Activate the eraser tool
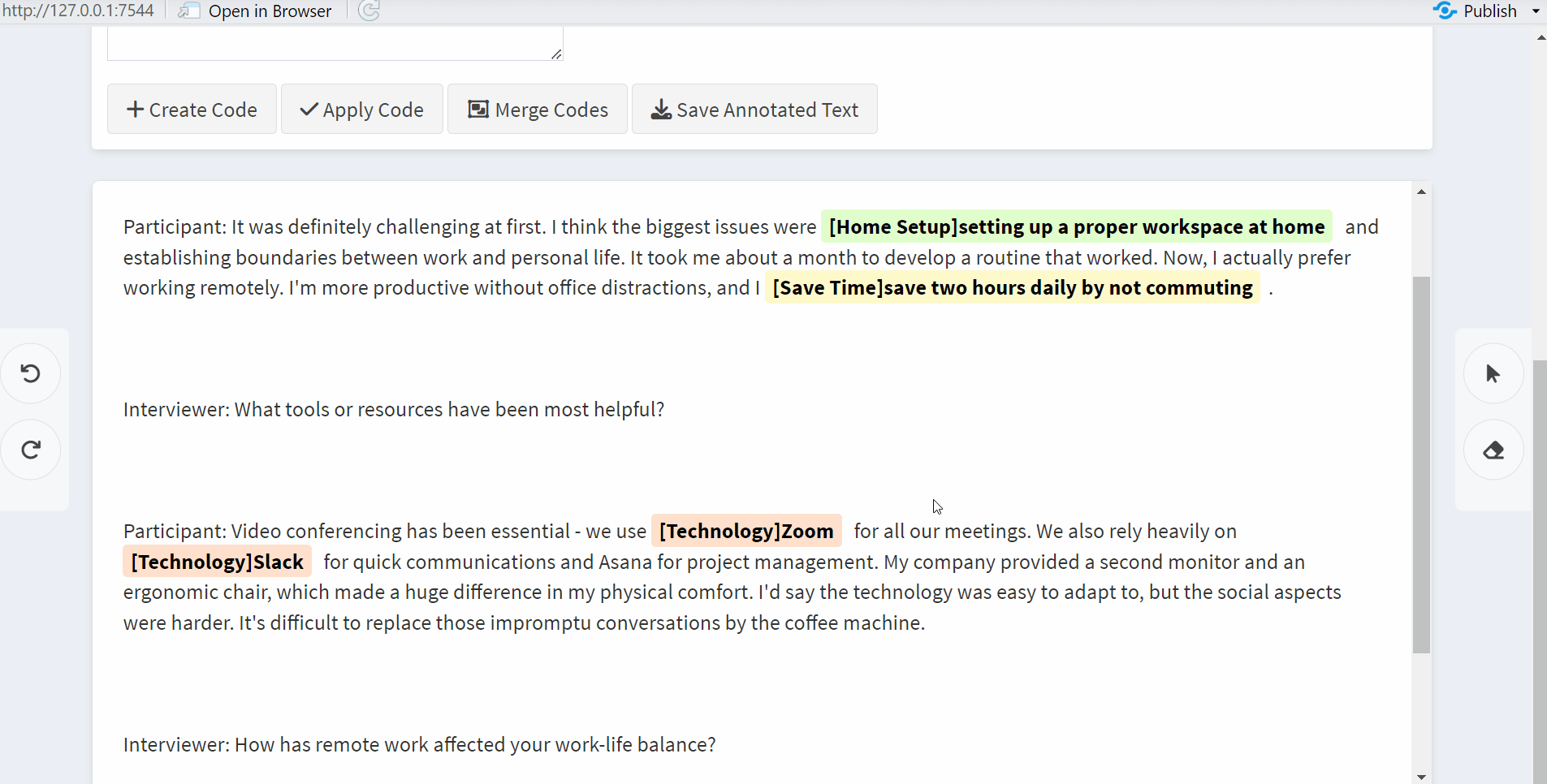 click(x=1493, y=450)
